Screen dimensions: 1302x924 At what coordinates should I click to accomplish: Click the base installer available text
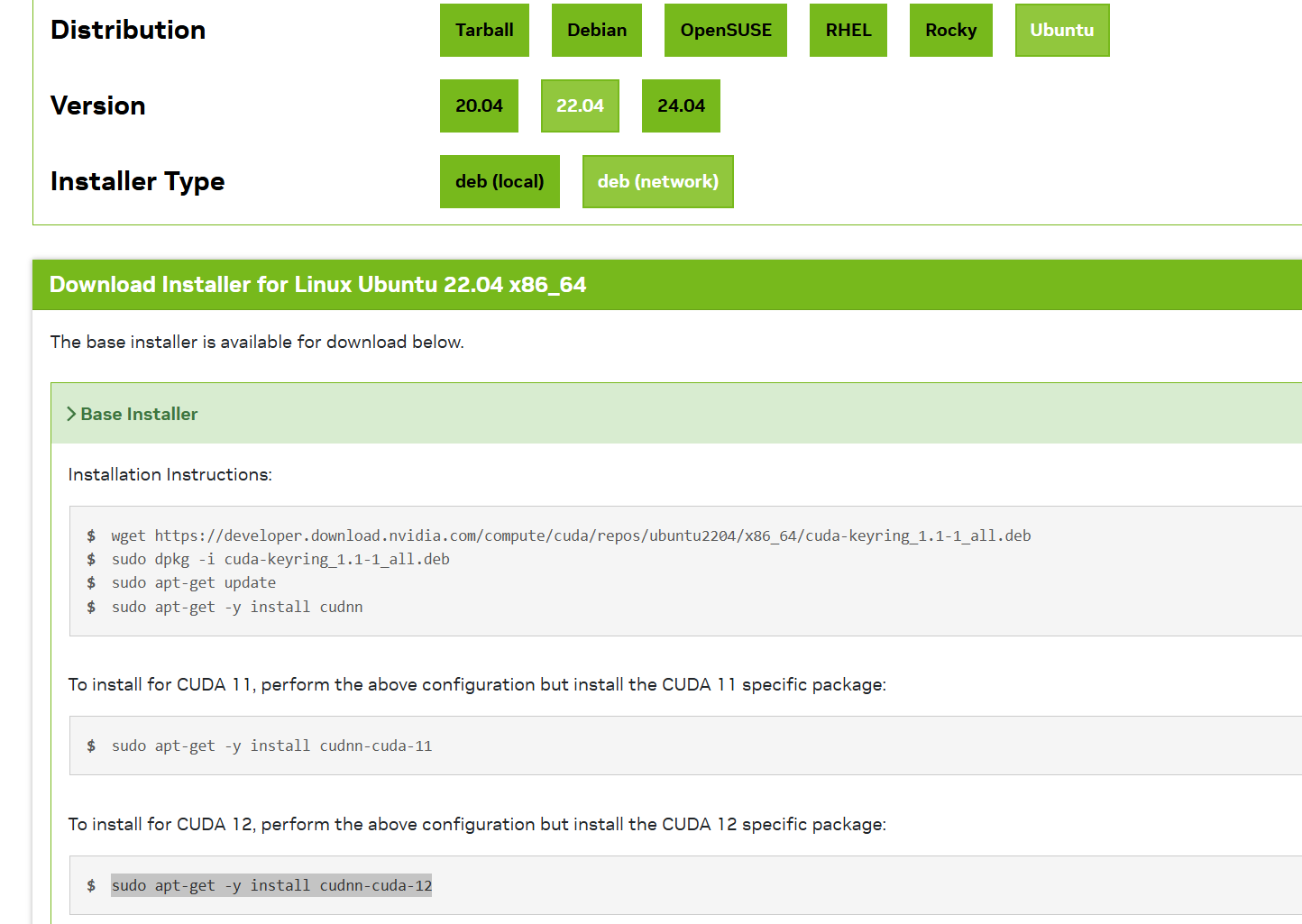[x=257, y=342]
